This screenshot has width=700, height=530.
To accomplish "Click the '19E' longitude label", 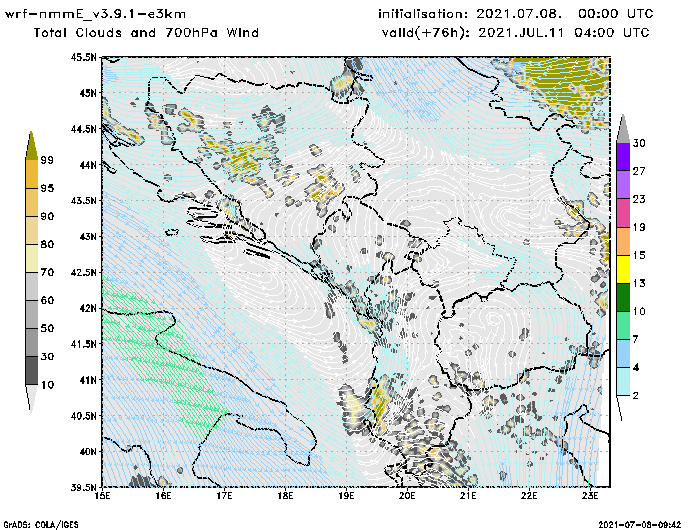I will click(346, 496).
